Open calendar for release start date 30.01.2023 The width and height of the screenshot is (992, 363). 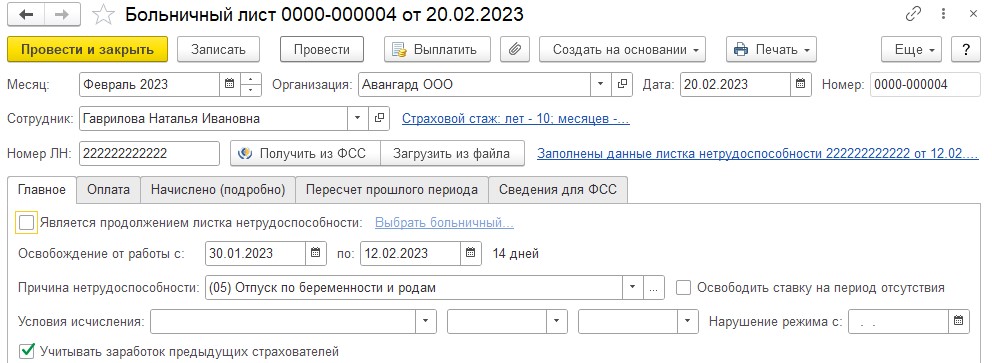pos(316,254)
